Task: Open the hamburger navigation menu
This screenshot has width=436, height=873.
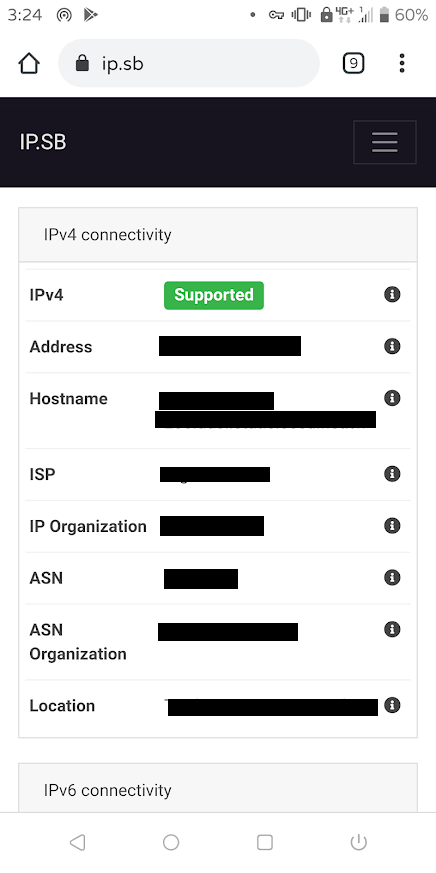Action: [385, 142]
